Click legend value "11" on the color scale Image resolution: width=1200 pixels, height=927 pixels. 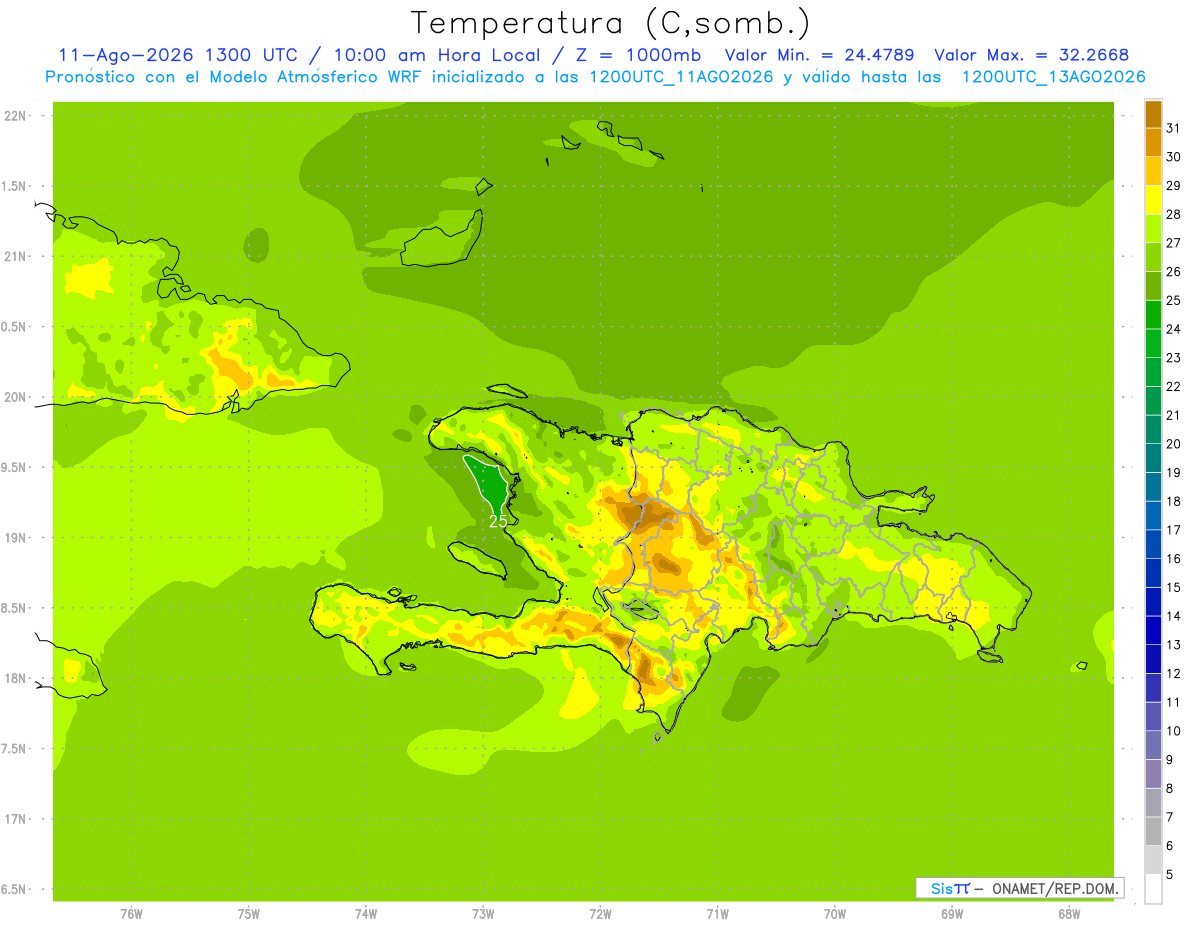point(1173,702)
